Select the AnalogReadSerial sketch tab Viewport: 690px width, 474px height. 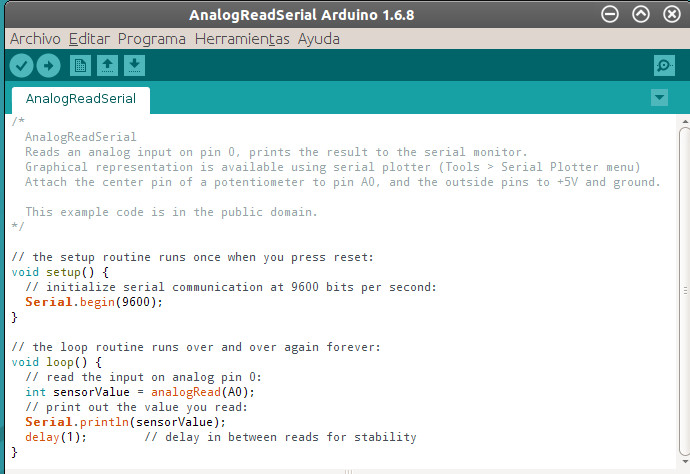tap(81, 99)
